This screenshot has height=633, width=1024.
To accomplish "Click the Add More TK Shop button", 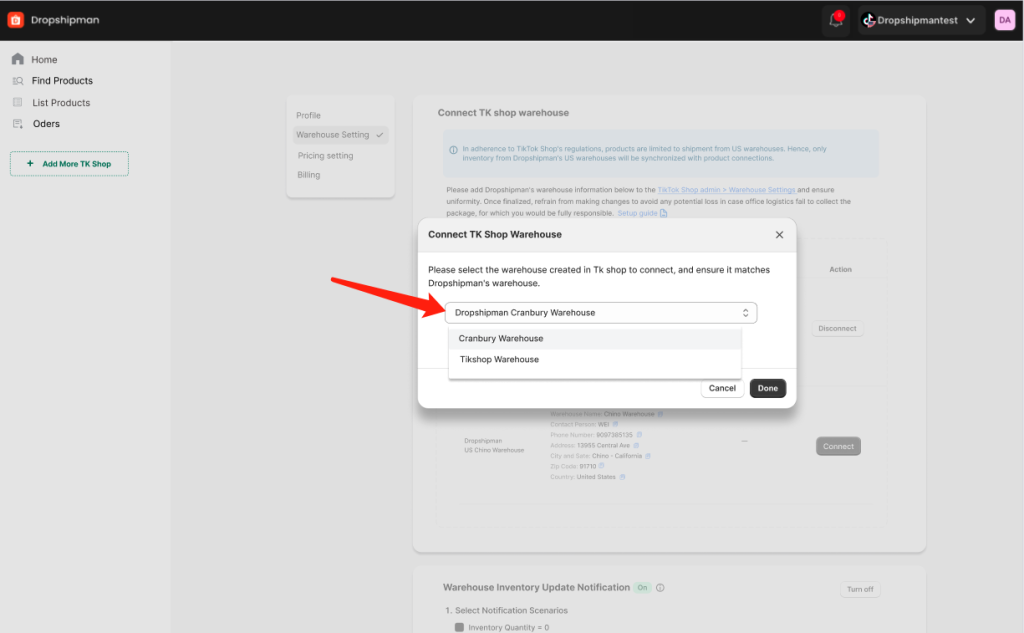I will pyautogui.click(x=69, y=164).
